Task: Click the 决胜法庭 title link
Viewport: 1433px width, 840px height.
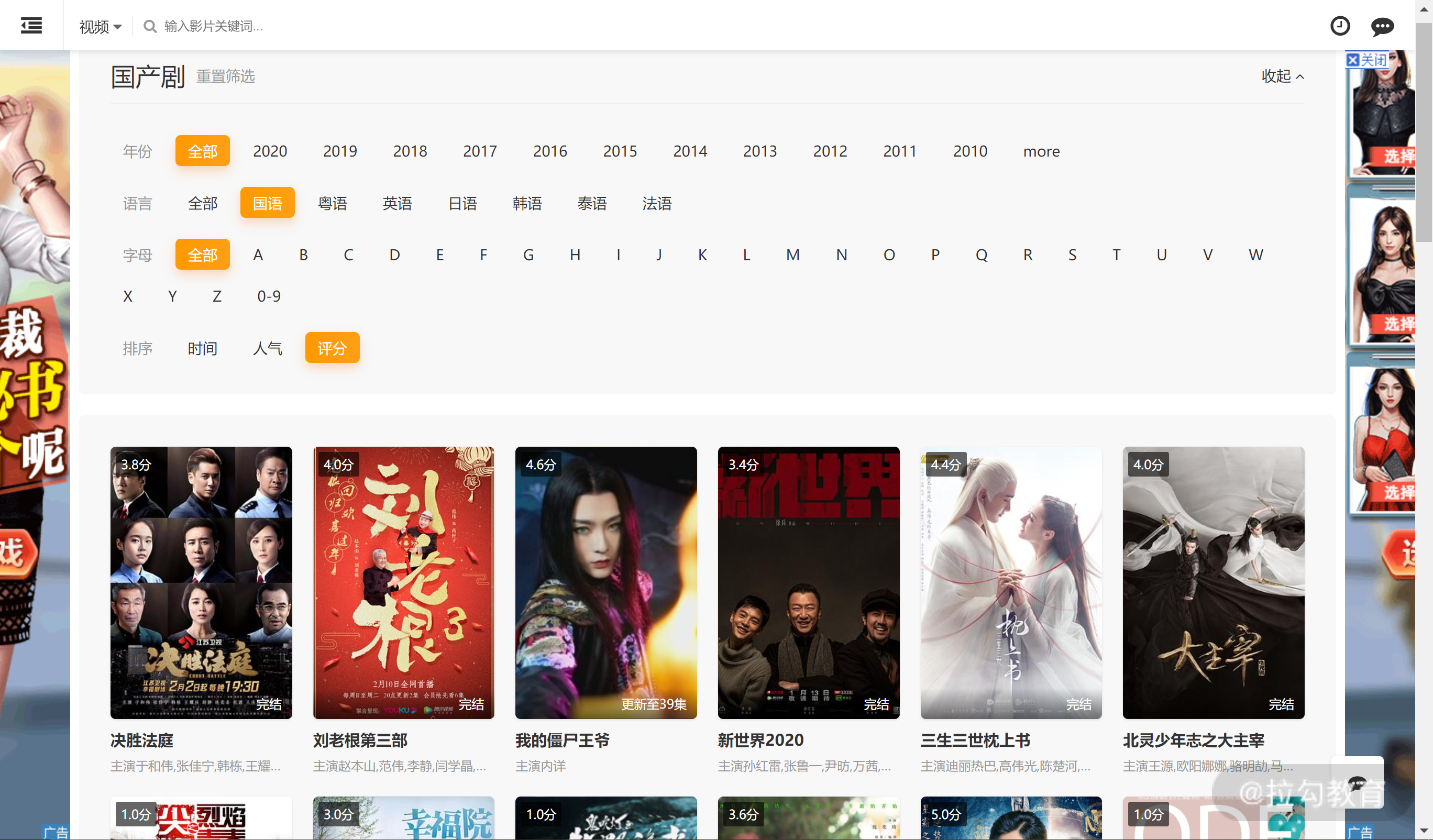Action: 142,740
